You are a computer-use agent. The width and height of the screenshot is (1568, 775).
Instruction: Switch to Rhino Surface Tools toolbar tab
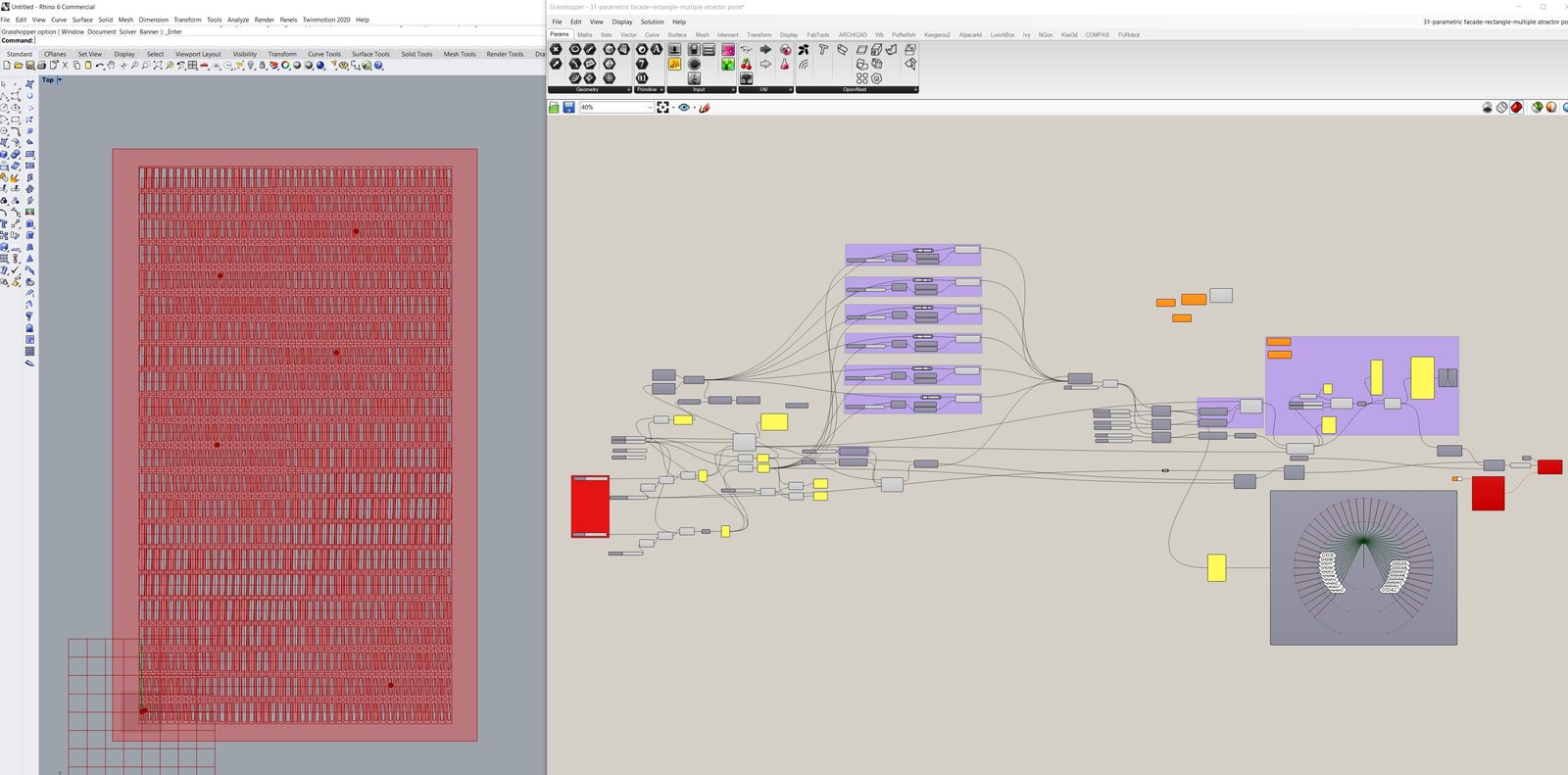370,54
